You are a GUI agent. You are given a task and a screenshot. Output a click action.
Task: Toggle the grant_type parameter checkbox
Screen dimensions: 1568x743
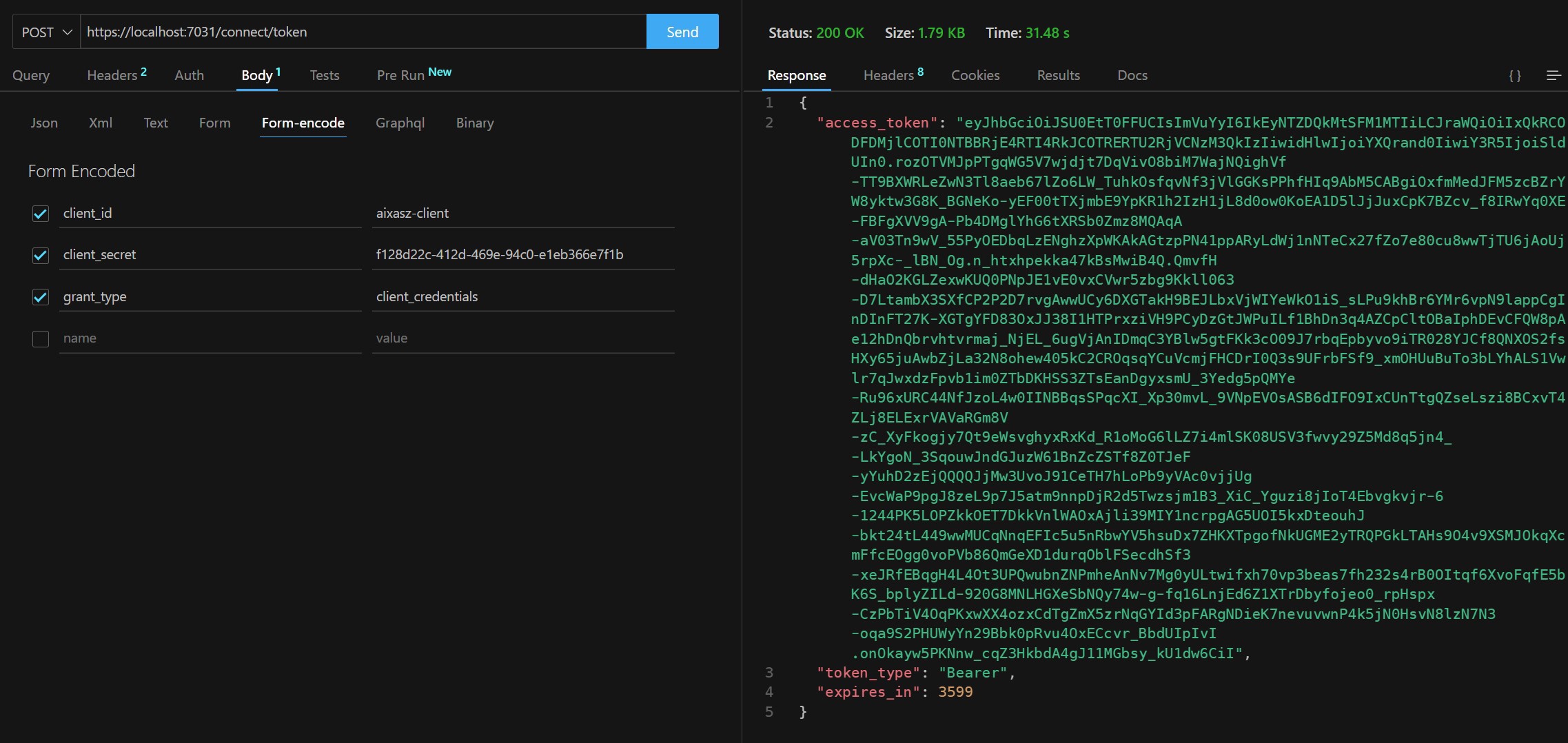point(41,297)
